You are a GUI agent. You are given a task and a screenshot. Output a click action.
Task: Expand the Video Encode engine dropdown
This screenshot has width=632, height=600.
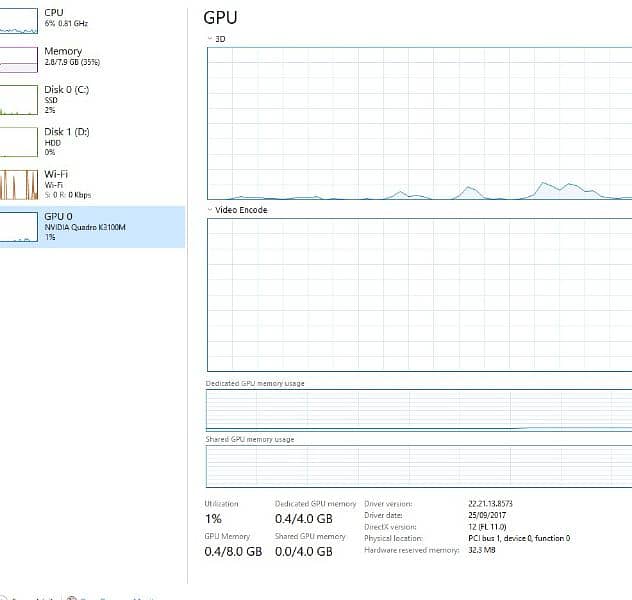[209, 211]
